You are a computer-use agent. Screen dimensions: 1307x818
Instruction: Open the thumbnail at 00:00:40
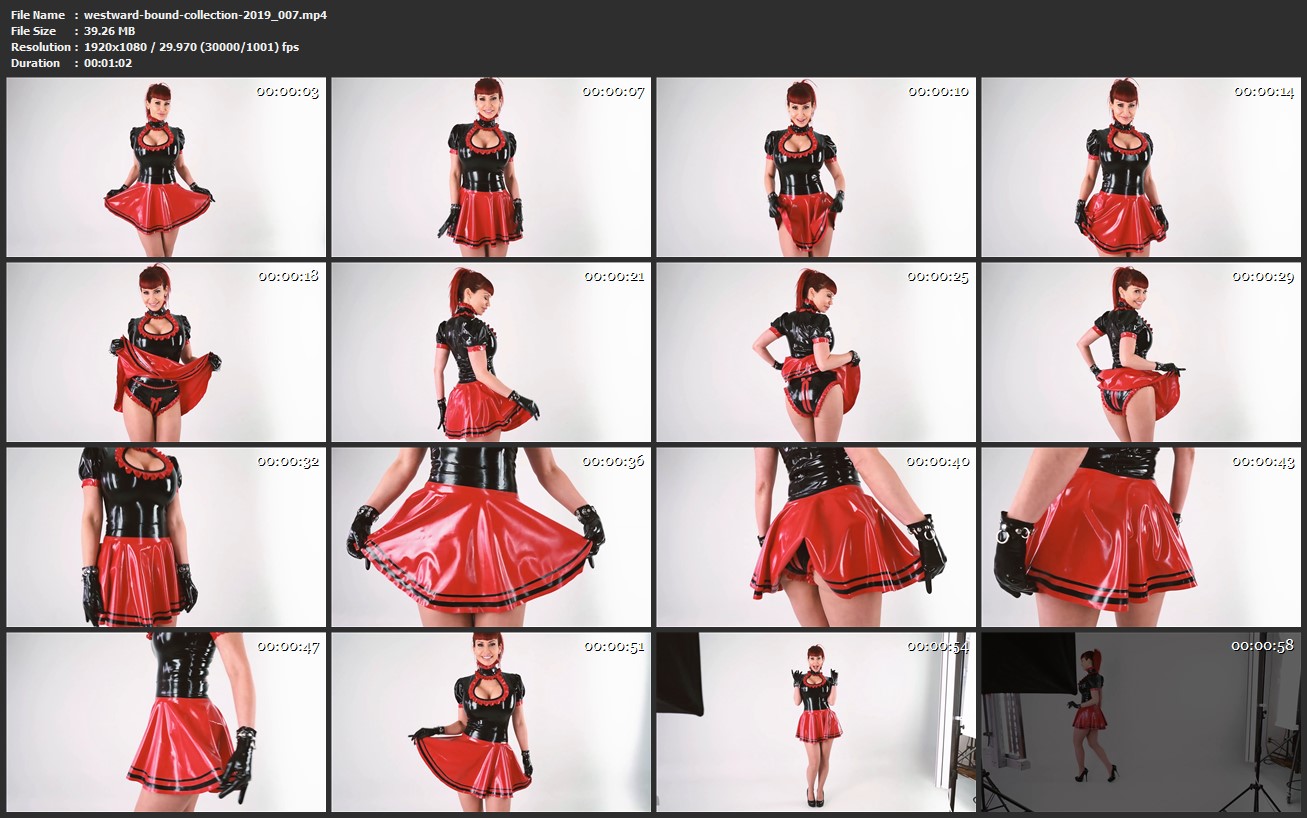click(x=816, y=537)
